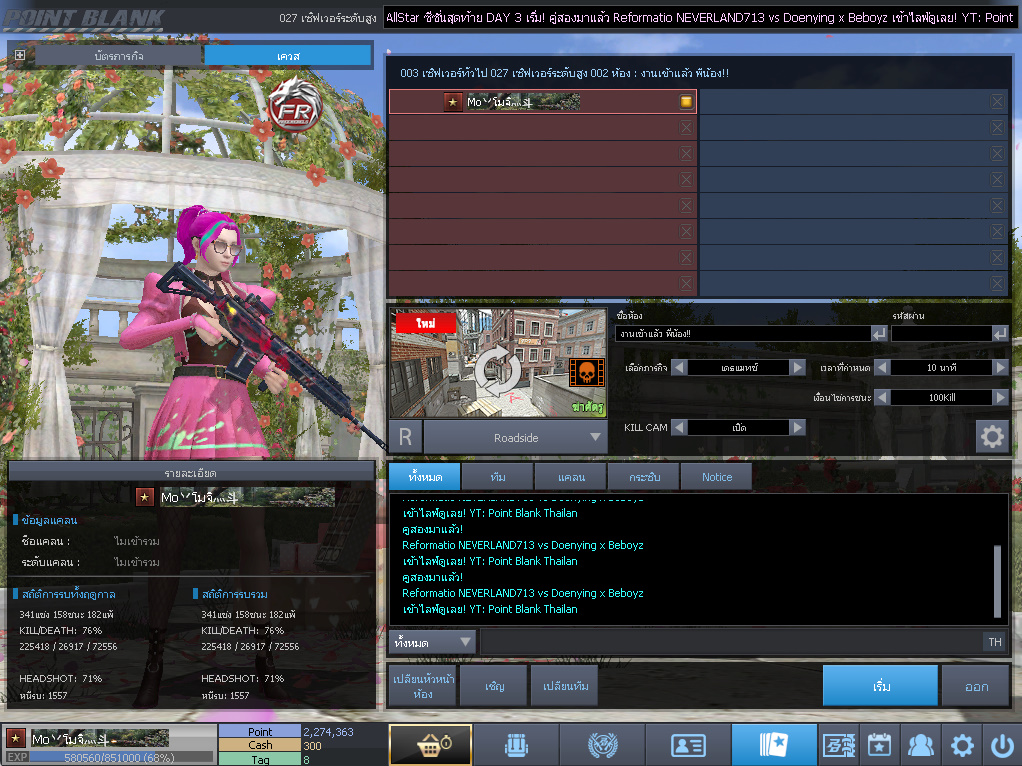Open the coupon ticket icon
Image resolution: width=1022 pixels, height=766 pixels.
coord(838,745)
